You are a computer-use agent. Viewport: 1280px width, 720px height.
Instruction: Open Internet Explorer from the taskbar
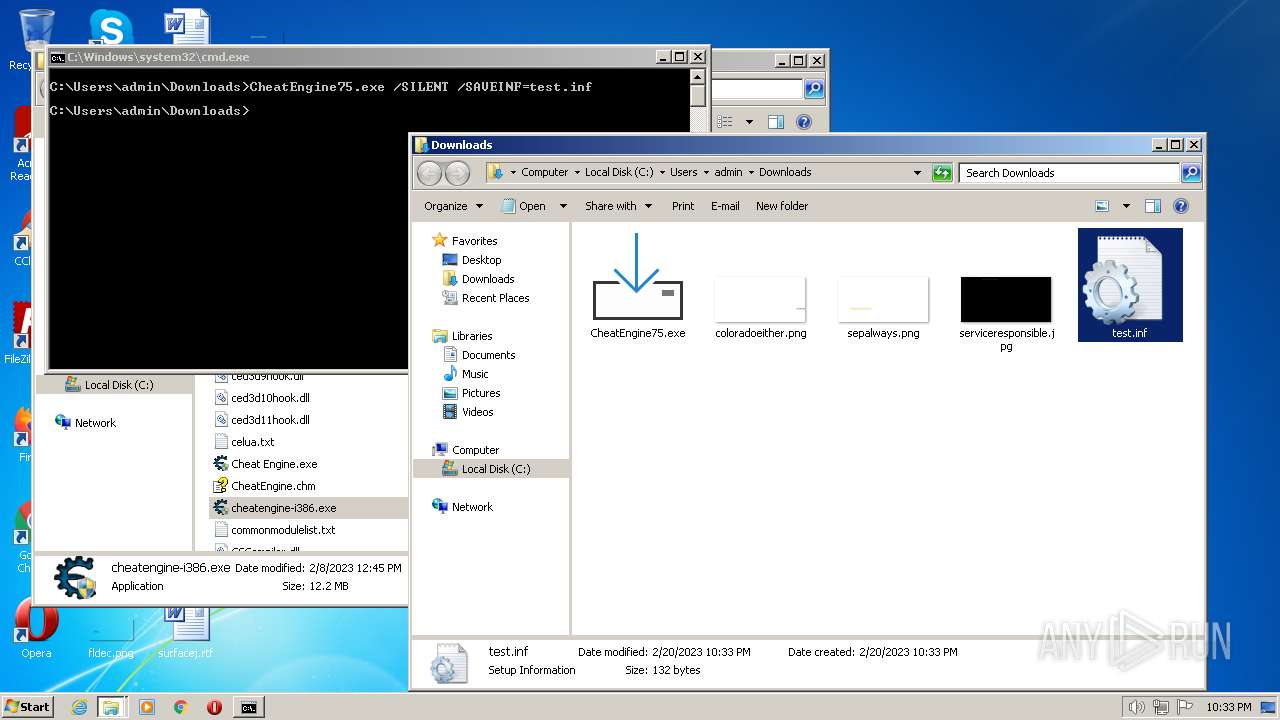point(79,707)
